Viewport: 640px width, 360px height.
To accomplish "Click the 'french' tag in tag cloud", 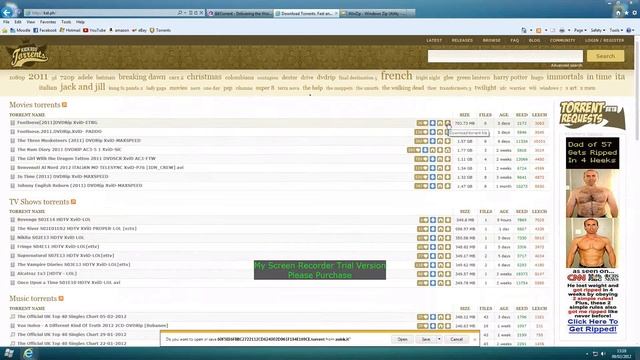I will tap(396, 76).
